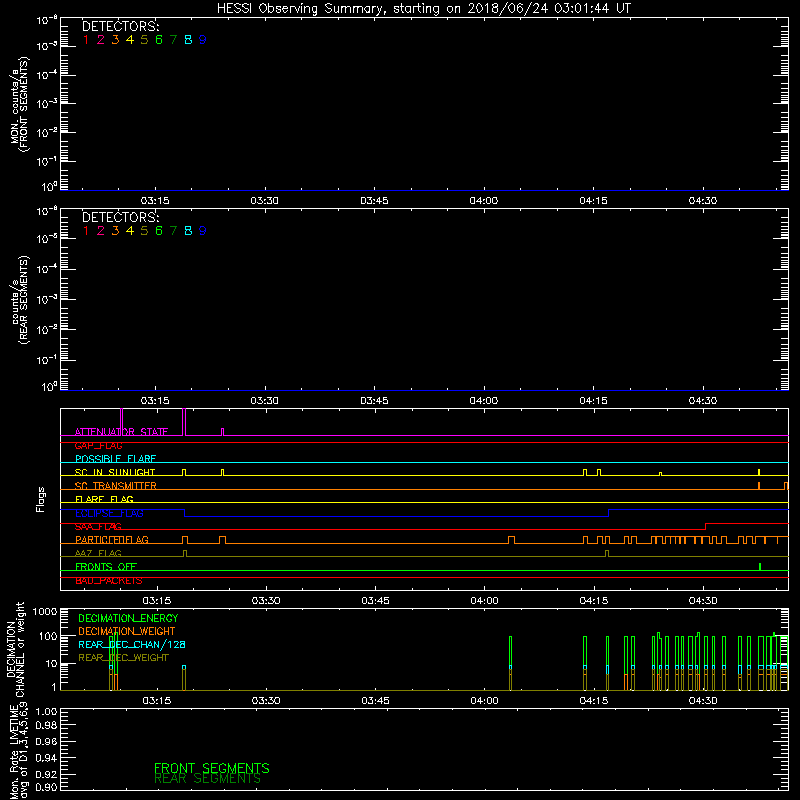800x800 pixels.
Task: Select green detector 6 in rear segments legend
Action: (x=159, y=231)
